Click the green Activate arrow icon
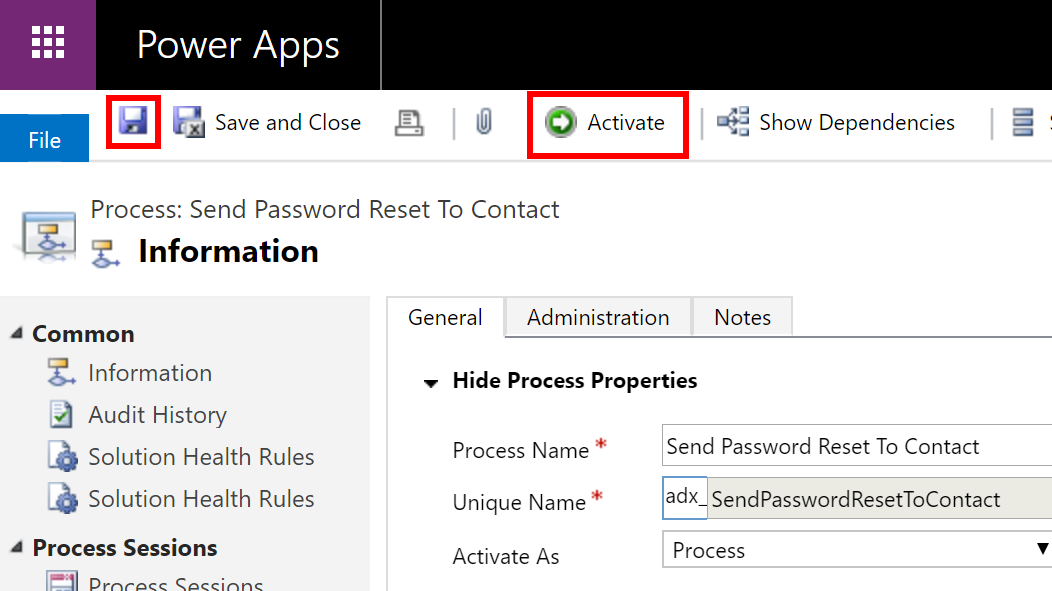Image resolution: width=1052 pixels, height=591 pixels. (560, 122)
